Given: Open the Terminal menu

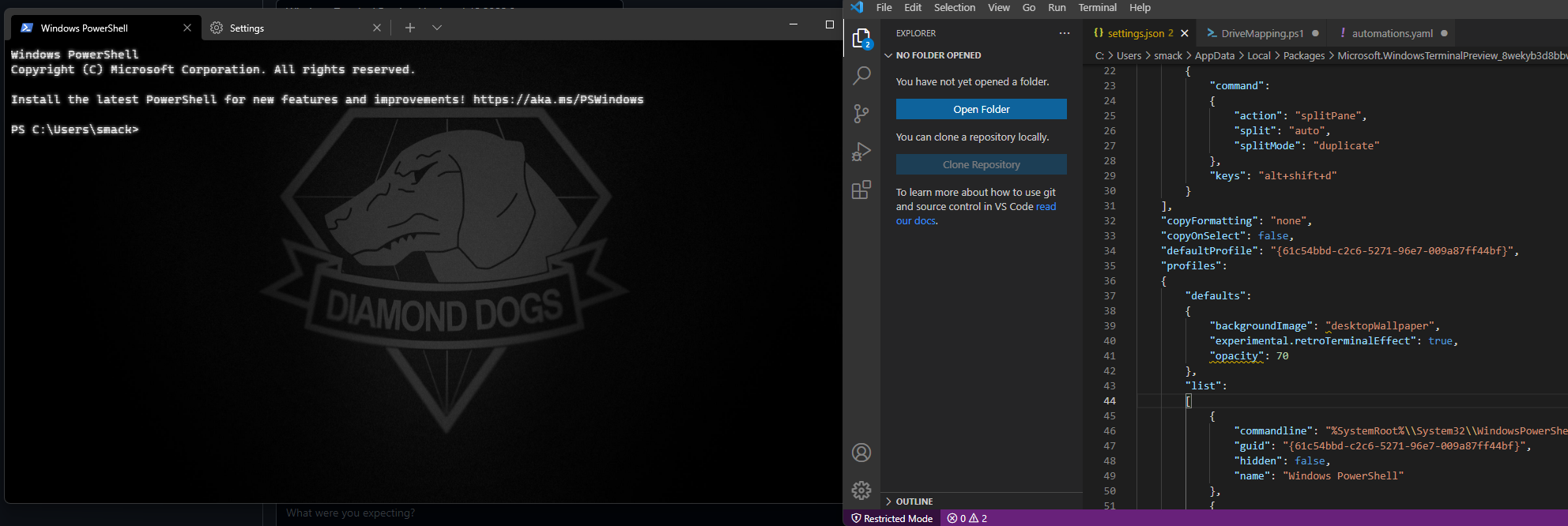Looking at the screenshot, I should tap(1098, 7).
